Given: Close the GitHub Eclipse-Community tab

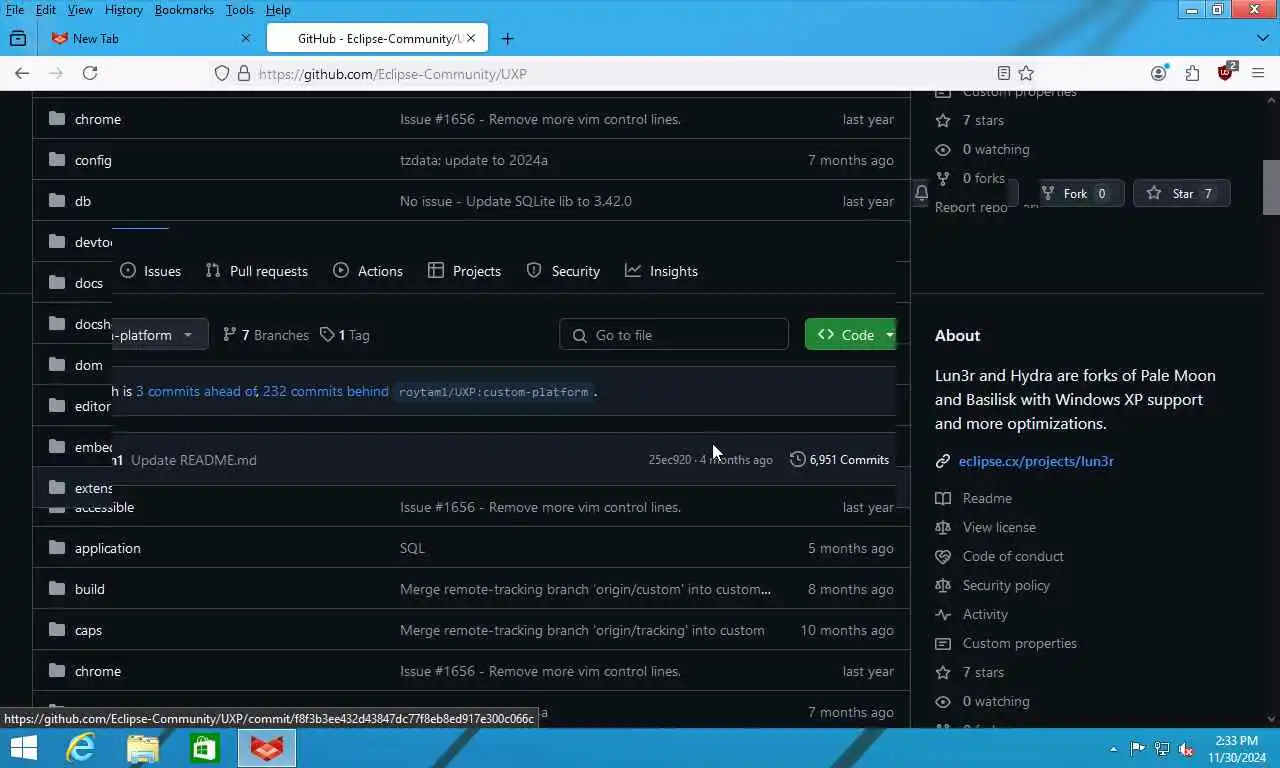Looking at the screenshot, I should (473, 38).
